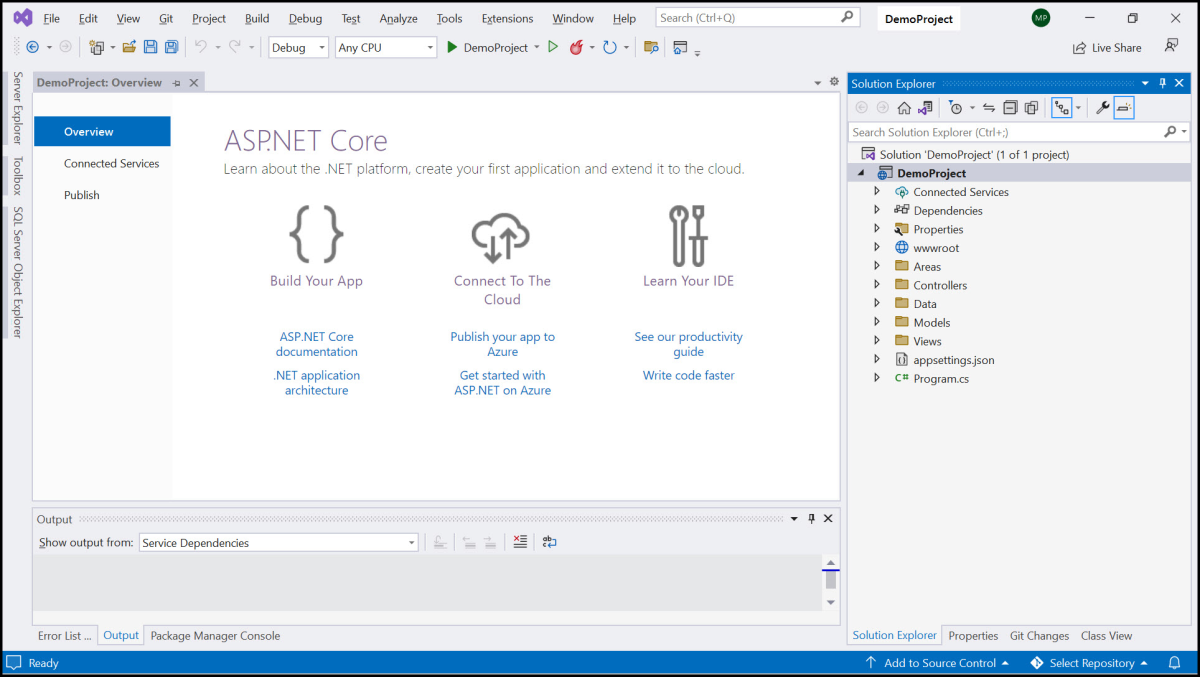Click the Hot Reload flame icon
Viewport: 1200px width, 677px height.
[x=576, y=47]
